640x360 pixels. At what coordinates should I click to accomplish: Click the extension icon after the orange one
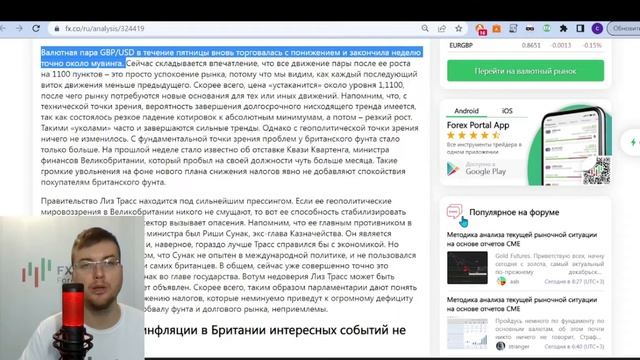point(513,28)
